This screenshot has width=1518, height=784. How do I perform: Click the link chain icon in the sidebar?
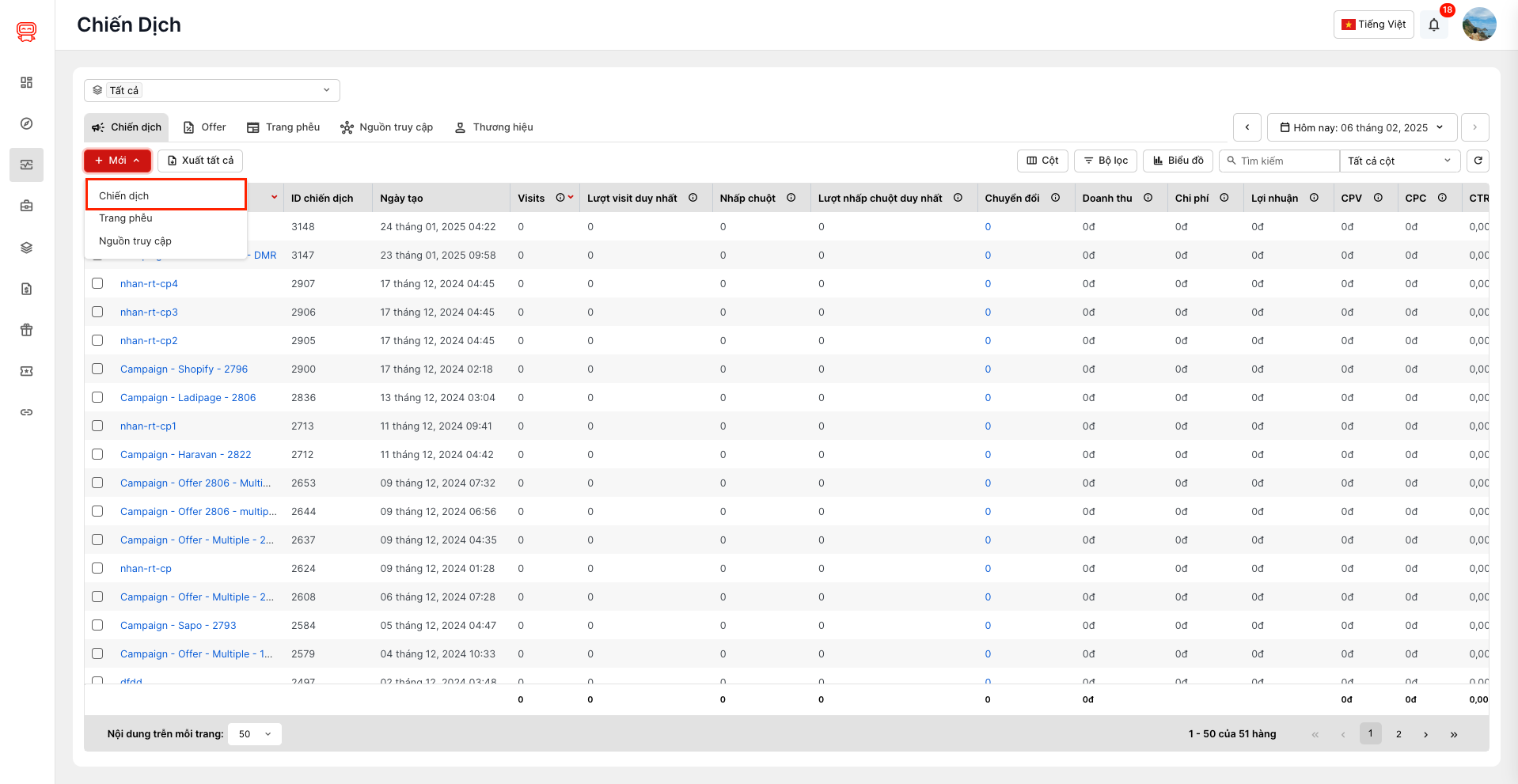pyautogui.click(x=27, y=412)
